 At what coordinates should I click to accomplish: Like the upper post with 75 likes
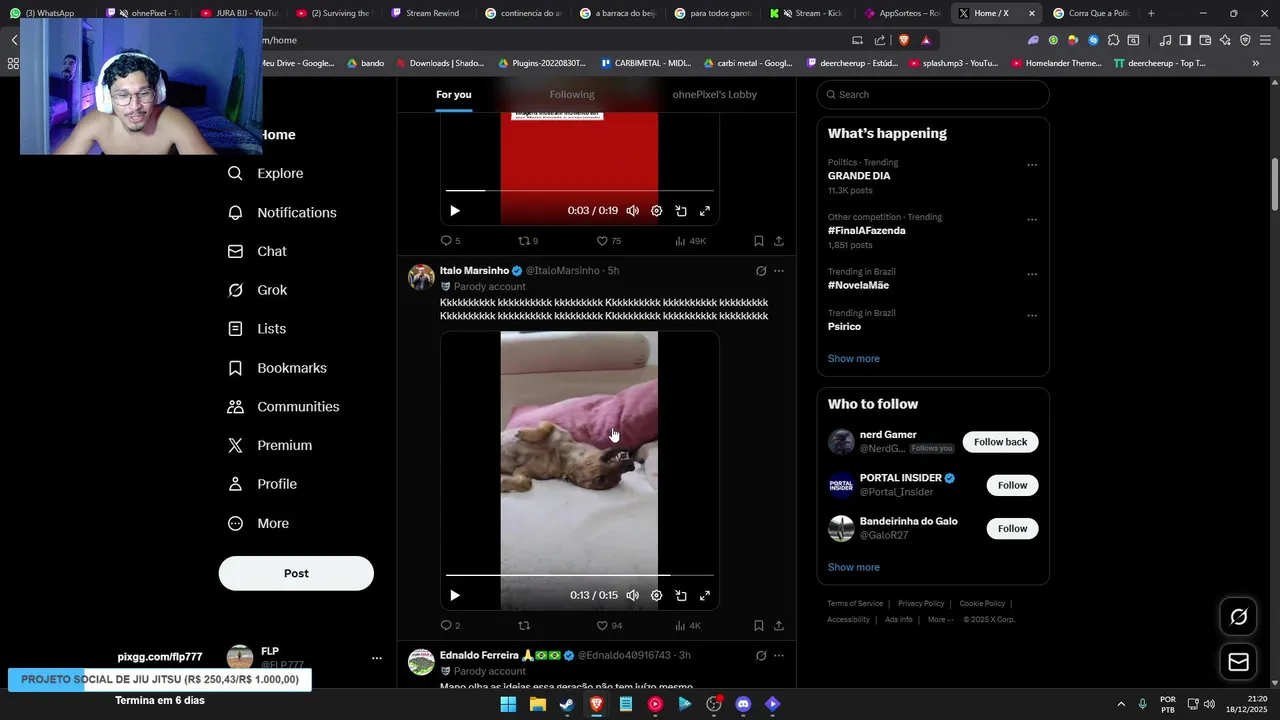(609, 241)
